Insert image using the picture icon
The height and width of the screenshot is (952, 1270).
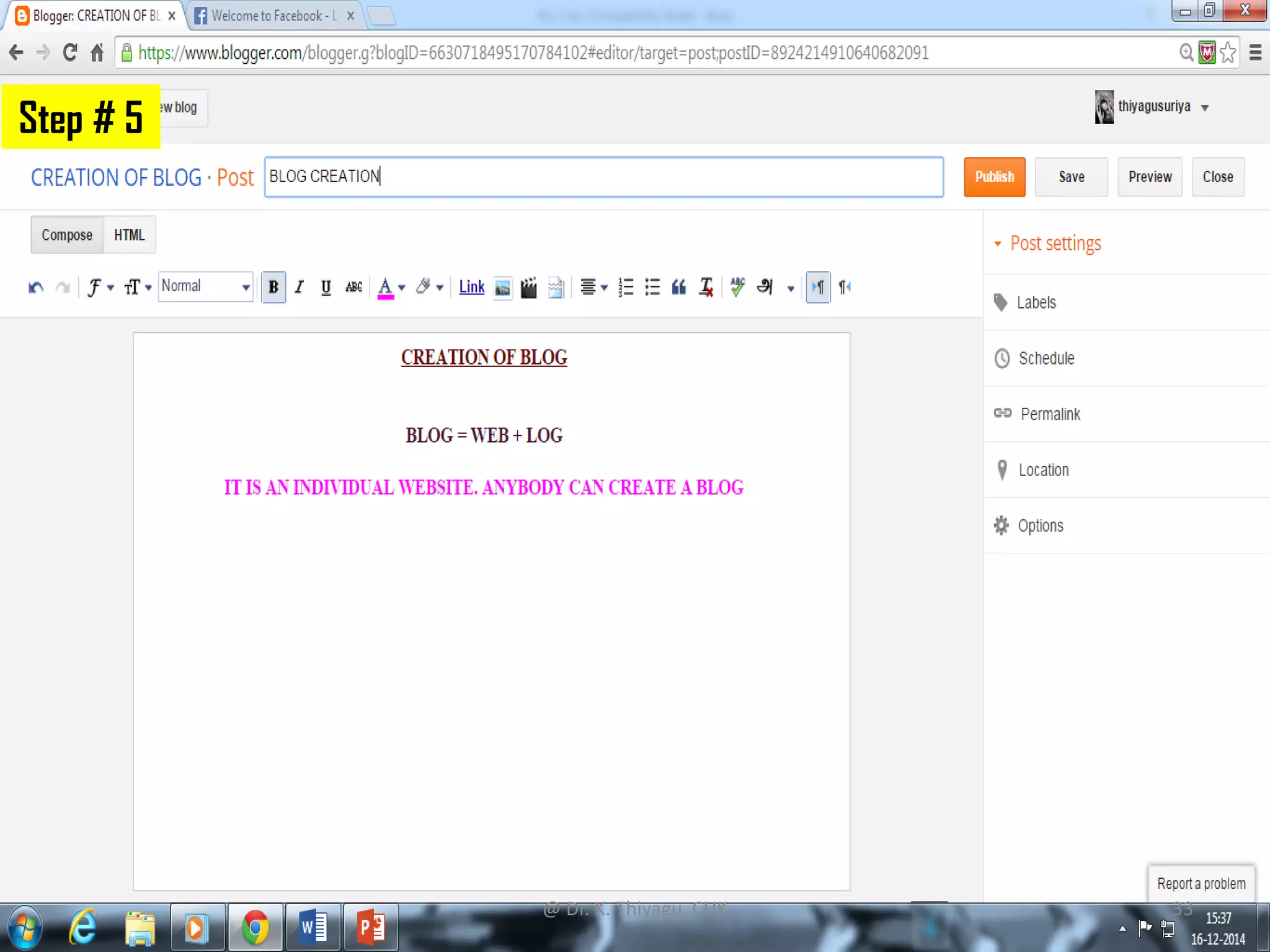(x=502, y=288)
